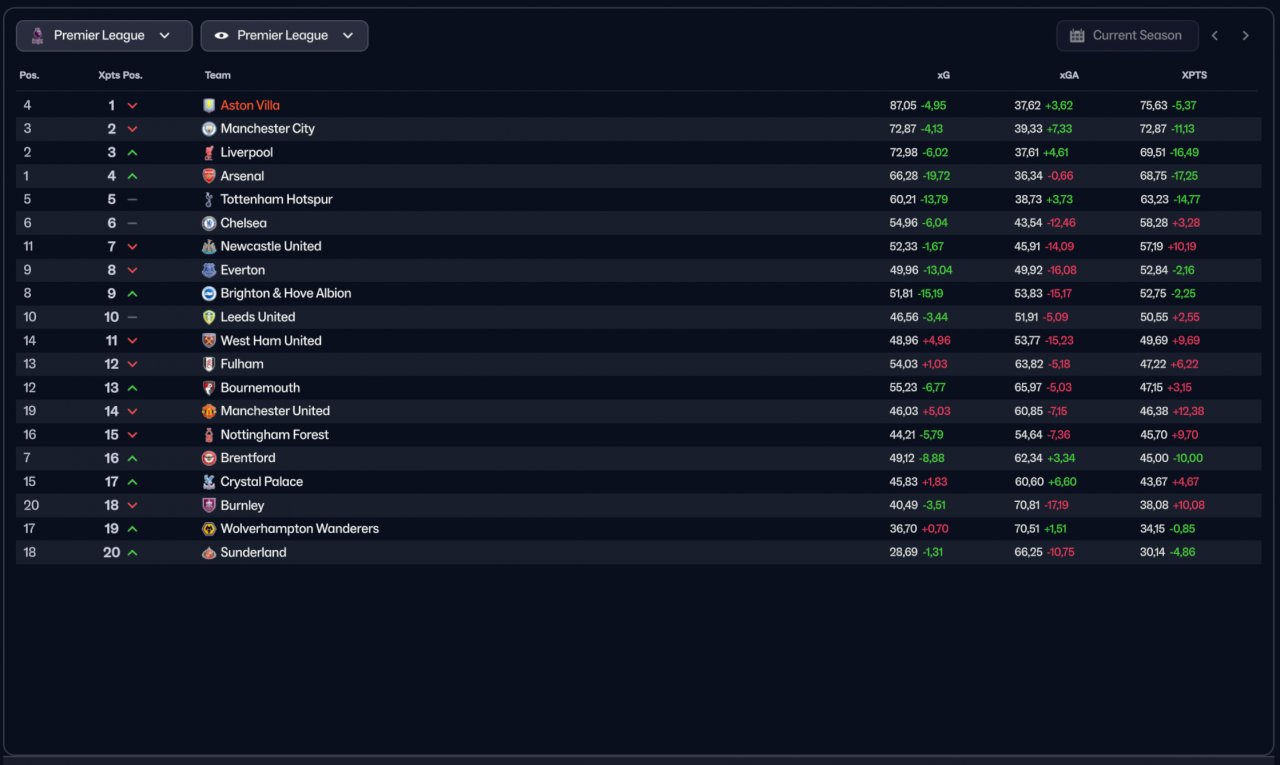Image resolution: width=1280 pixels, height=765 pixels.
Task: Click the Brentford club crest
Action: 209,458
